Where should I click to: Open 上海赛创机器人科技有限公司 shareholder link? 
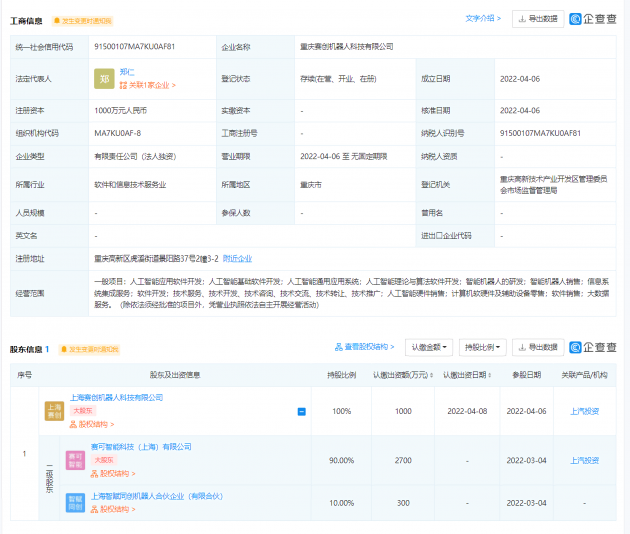point(117,398)
